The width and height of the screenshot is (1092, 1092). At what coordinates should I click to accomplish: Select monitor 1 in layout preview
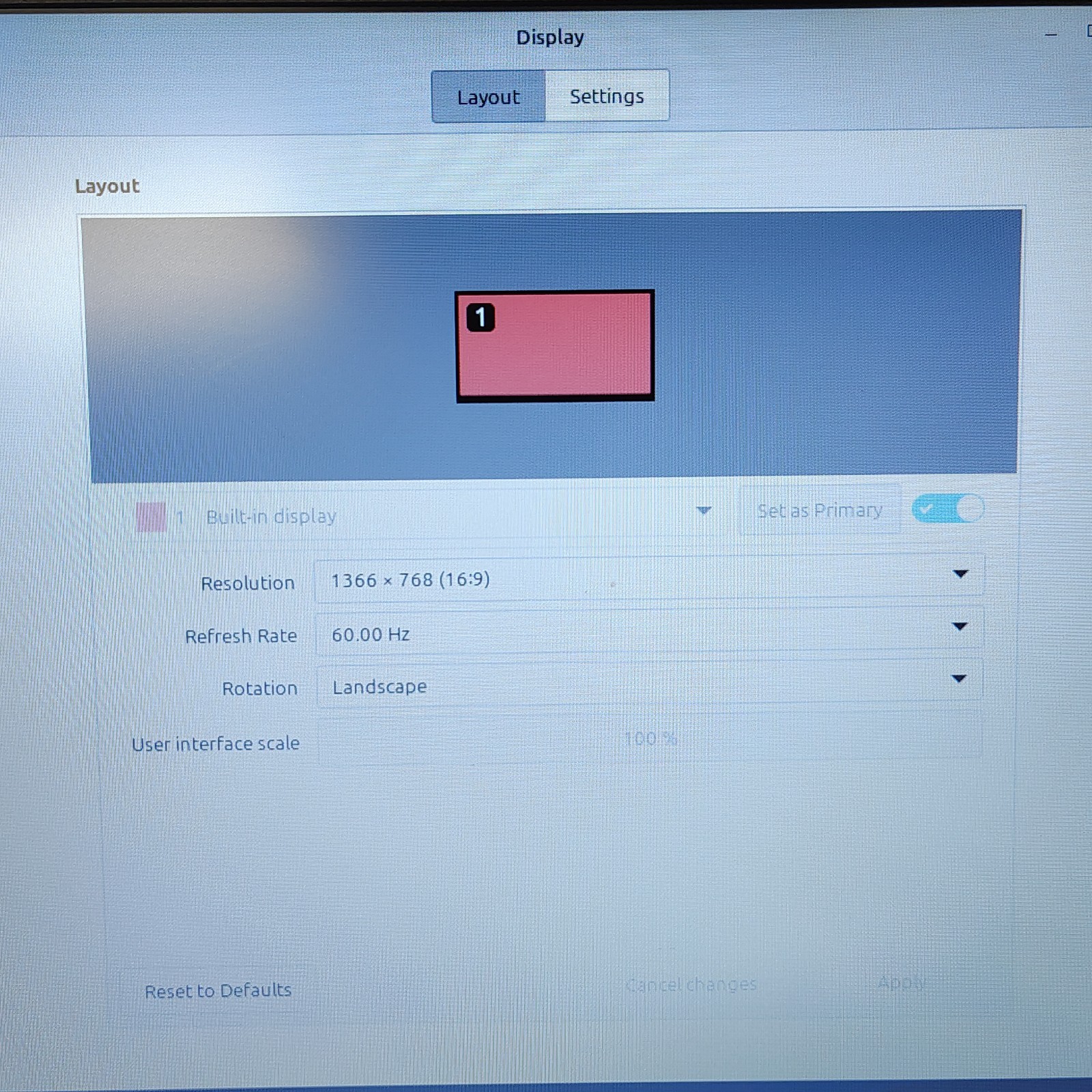[555, 346]
